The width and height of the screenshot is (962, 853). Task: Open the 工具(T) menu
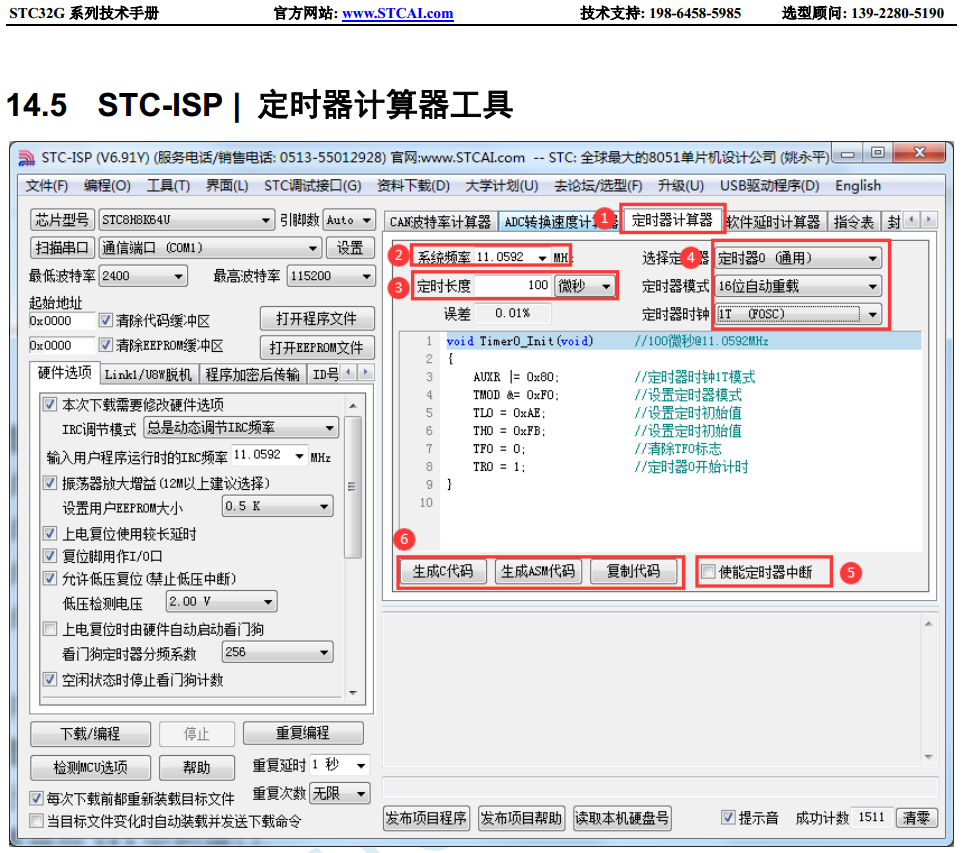(x=168, y=186)
